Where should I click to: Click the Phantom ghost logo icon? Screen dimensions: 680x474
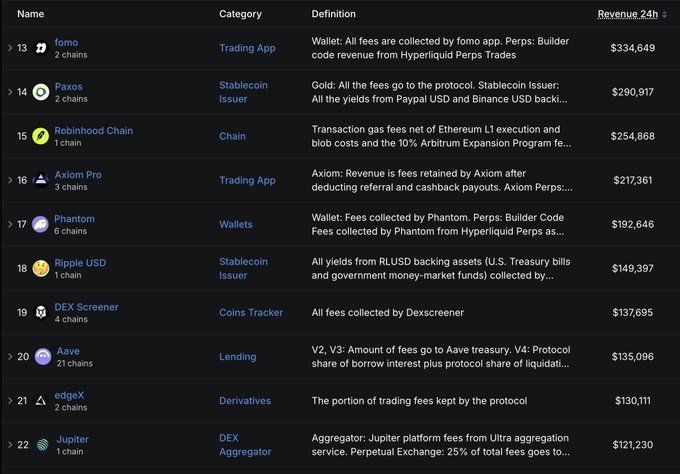click(x=40, y=224)
